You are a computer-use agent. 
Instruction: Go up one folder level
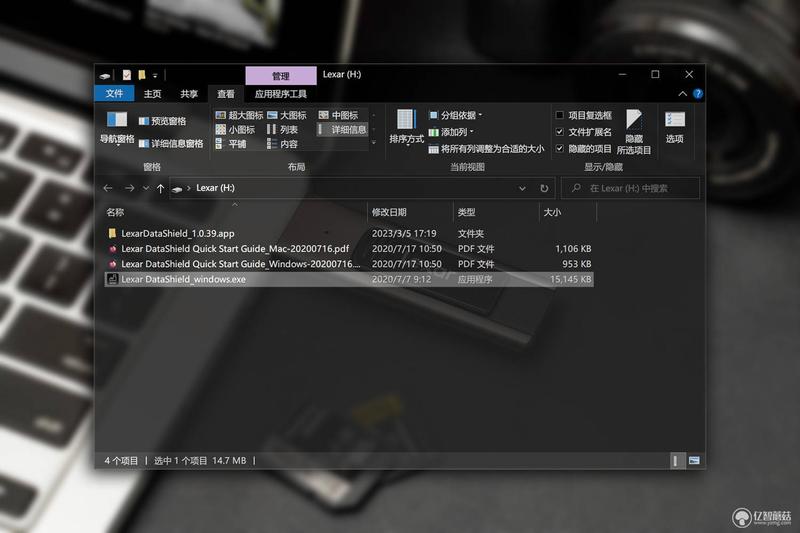coord(160,188)
